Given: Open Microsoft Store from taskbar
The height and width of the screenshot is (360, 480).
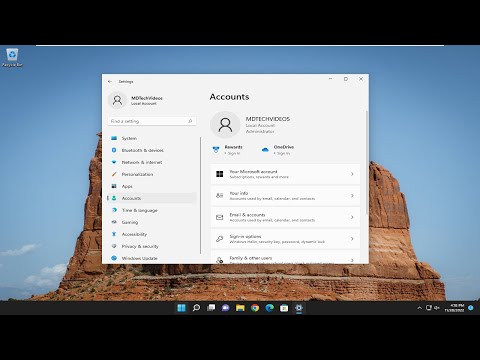Looking at the screenshot, I should pos(284,308).
